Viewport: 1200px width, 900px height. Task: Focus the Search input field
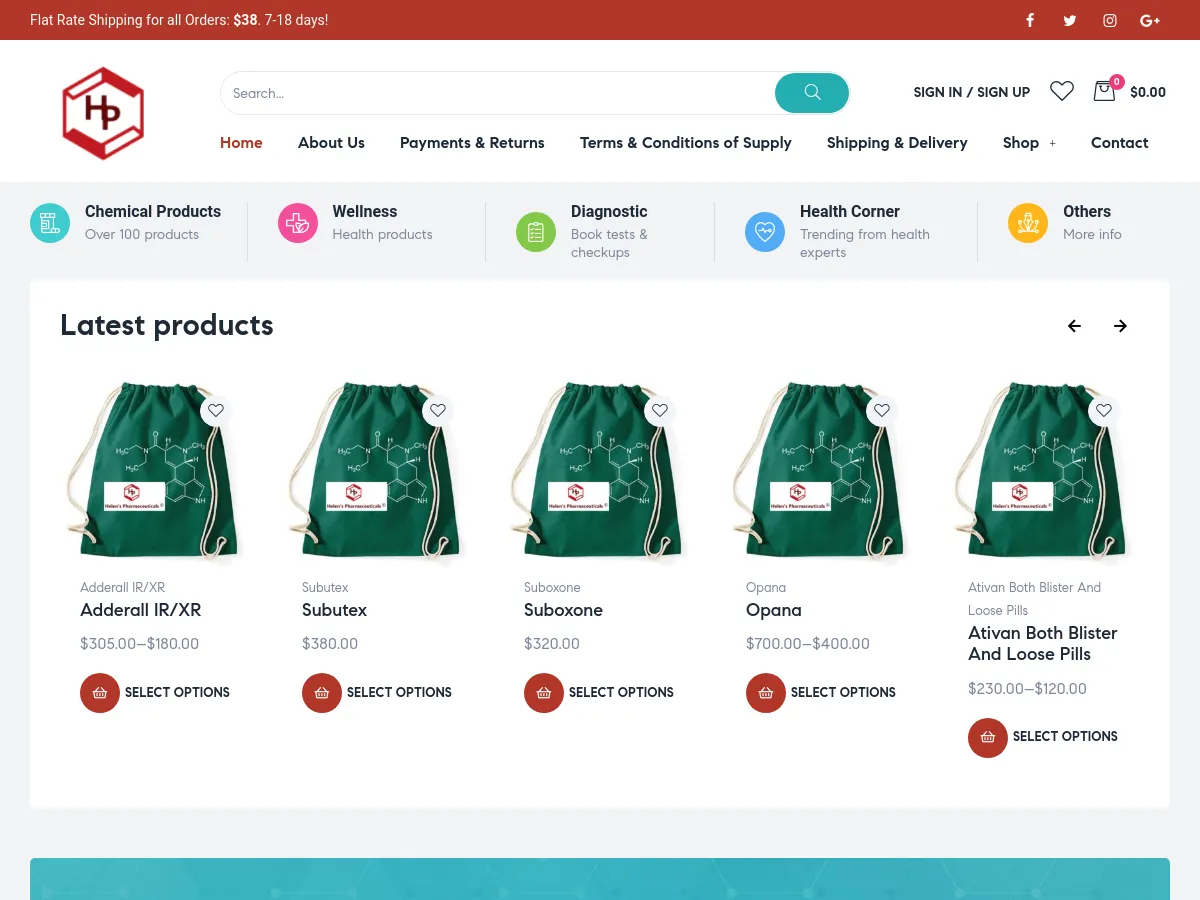click(497, 93)
